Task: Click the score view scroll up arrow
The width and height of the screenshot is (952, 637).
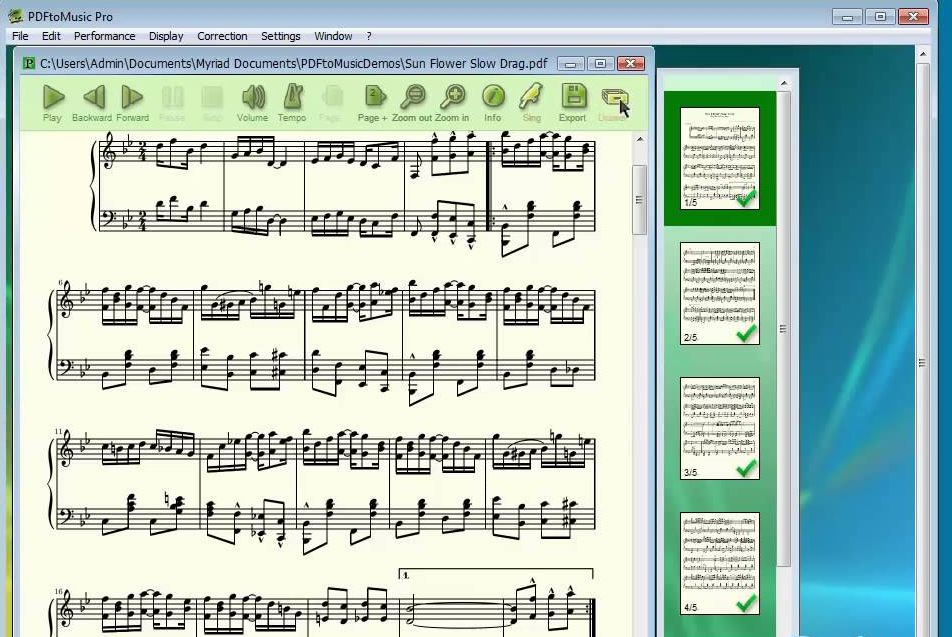Action: coord(639,140)
